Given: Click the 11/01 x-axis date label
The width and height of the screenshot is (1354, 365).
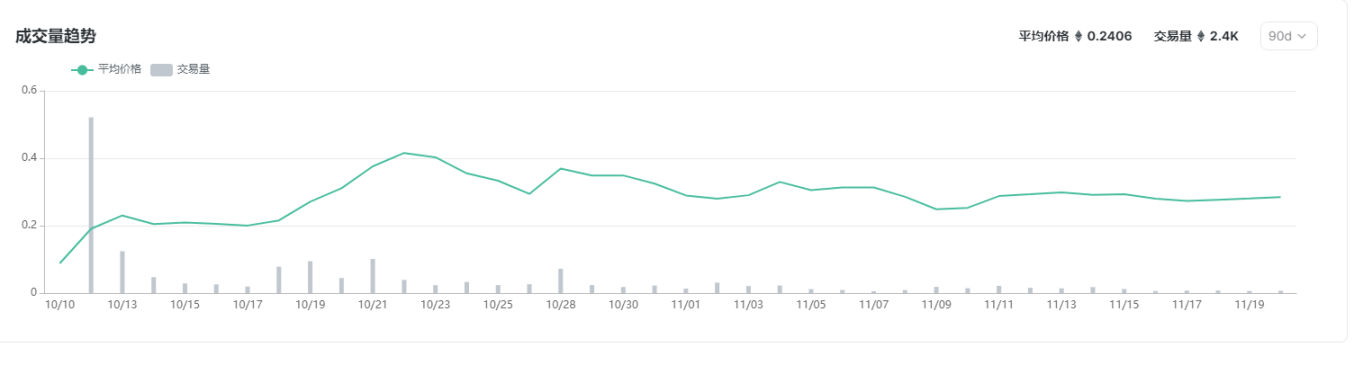Looking at the screenshot, I should click(x=685, y=304).
